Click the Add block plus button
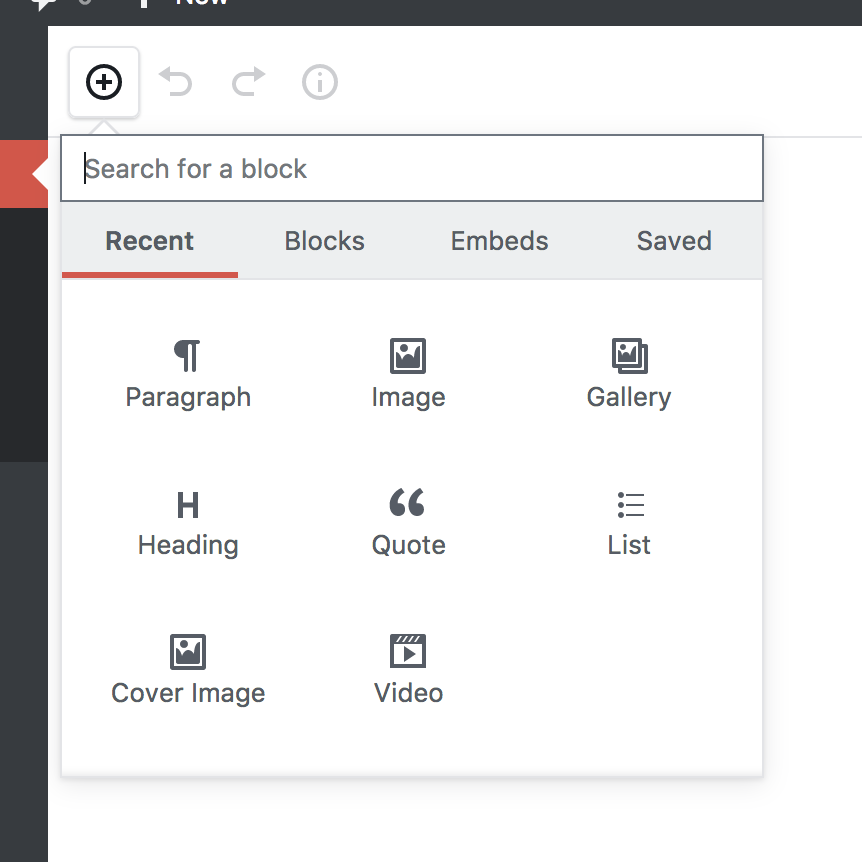Viewport: 862px width, 862px height. pyautogui.click(x=104, y=82)
